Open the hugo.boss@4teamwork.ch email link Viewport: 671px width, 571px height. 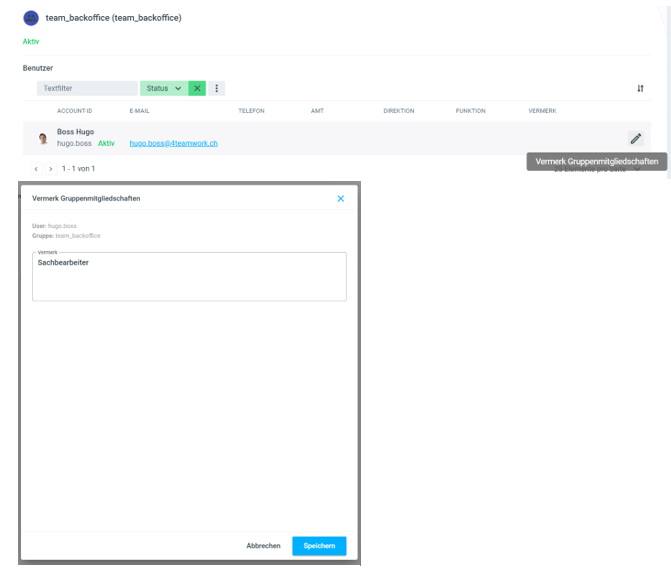174,144
